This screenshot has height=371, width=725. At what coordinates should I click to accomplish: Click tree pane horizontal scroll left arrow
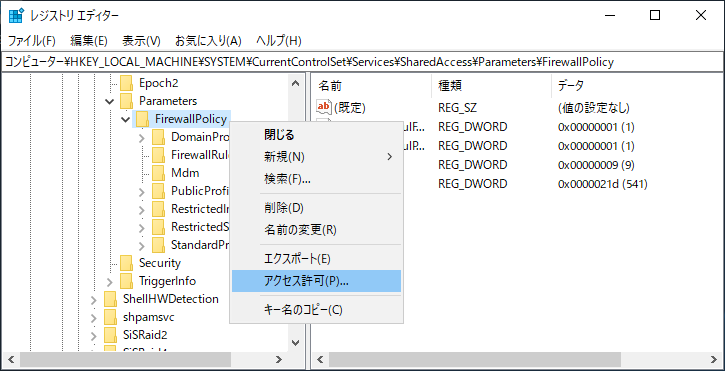(x=12, y=359)
